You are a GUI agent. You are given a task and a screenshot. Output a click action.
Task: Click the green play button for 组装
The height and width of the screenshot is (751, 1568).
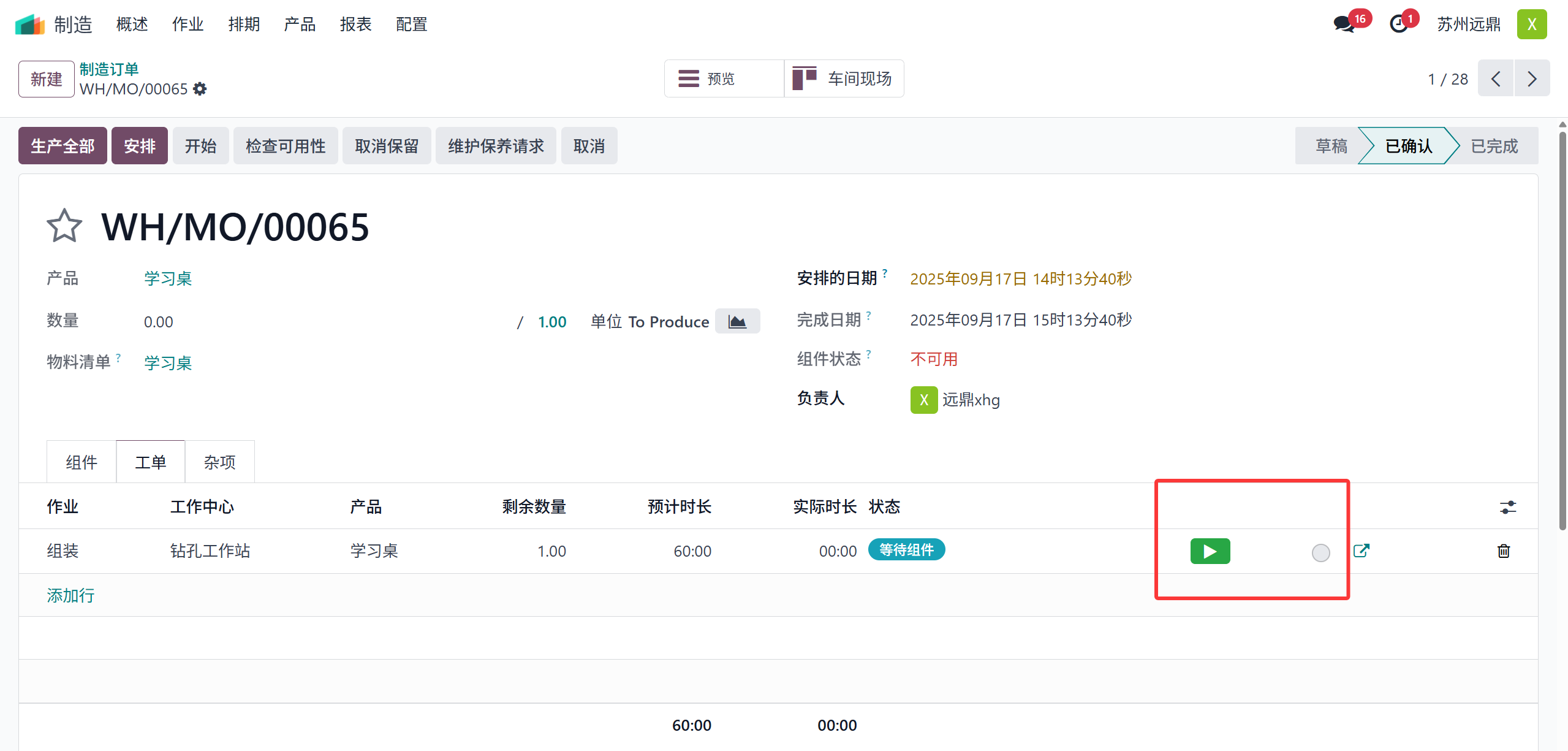[x=1210, y=551]
